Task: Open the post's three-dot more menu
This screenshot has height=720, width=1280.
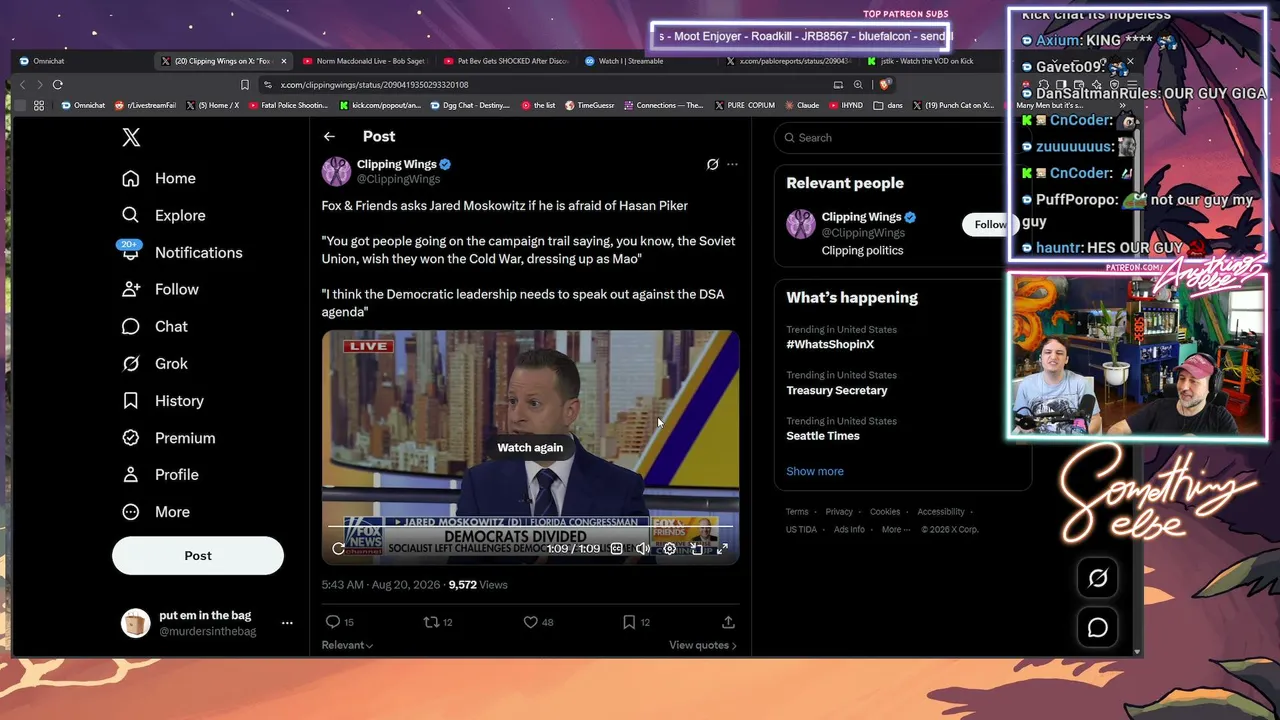Action: (732, 164)
